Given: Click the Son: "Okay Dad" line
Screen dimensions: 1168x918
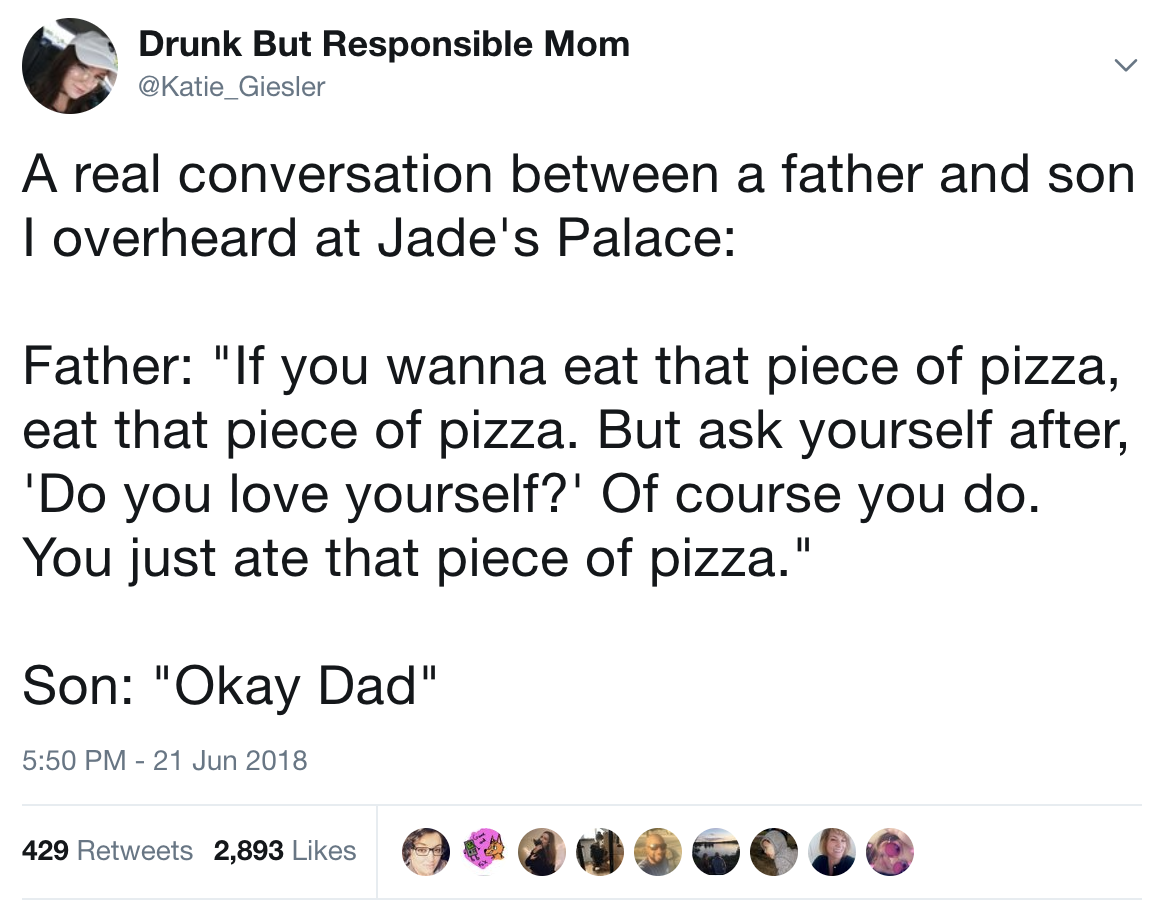Looking at the screenshot, I should tap(229, 686).
